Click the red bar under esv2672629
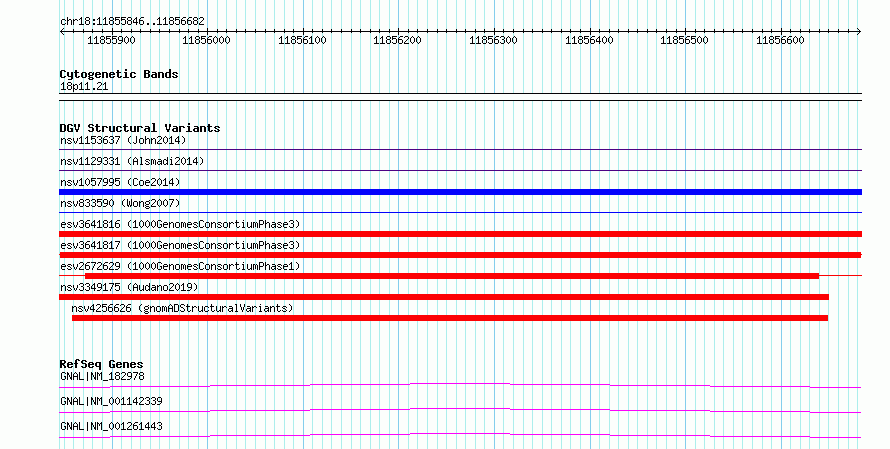 click(452, 276)
